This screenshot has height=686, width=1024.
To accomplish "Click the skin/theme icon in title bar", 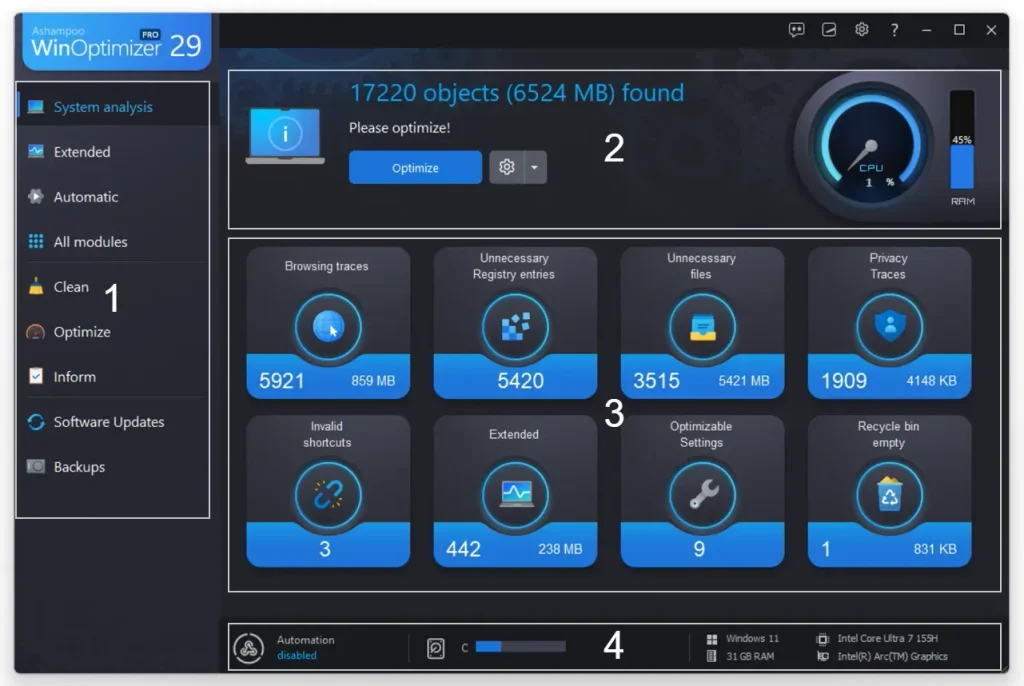I will pos(829,29).
